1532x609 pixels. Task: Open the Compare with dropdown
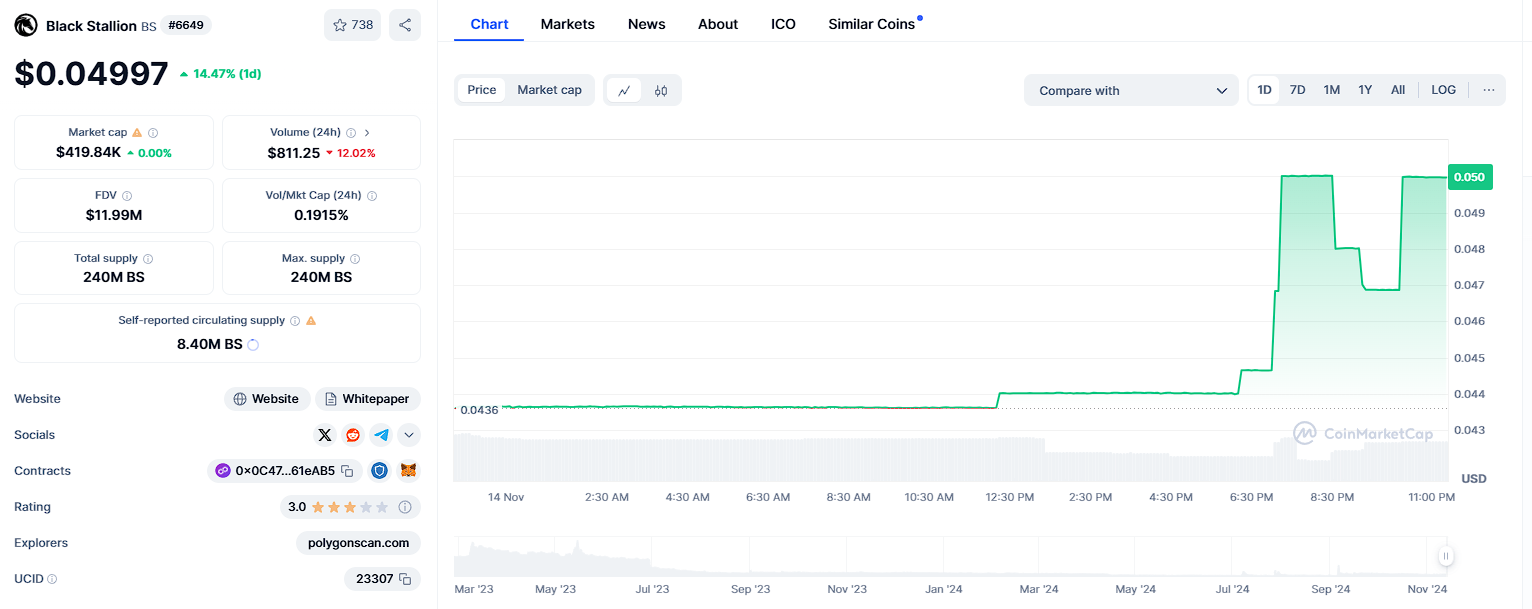coord(1131,90)
